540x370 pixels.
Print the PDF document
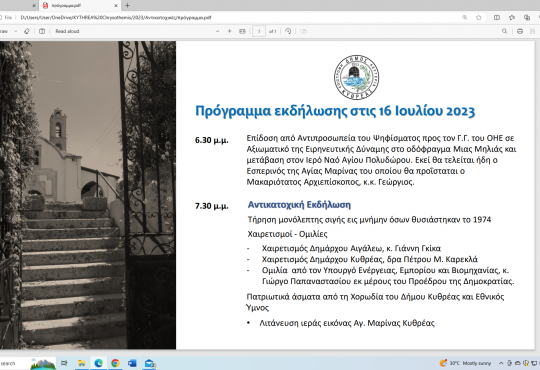pyautogui.click(x=520, y=31)
